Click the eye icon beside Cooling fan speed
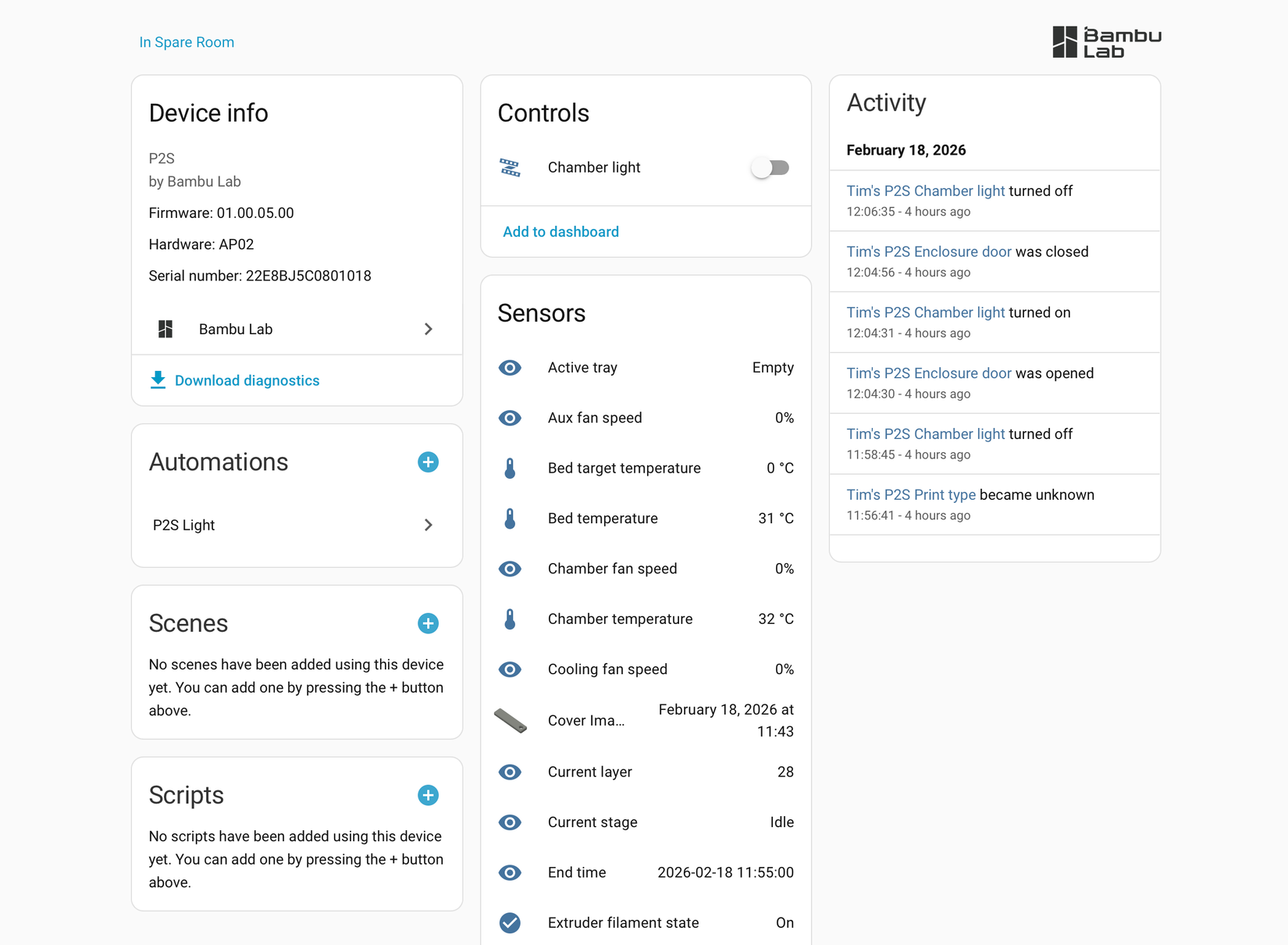The height and width of the screenshot is (945, 1288). coord(510,669)
